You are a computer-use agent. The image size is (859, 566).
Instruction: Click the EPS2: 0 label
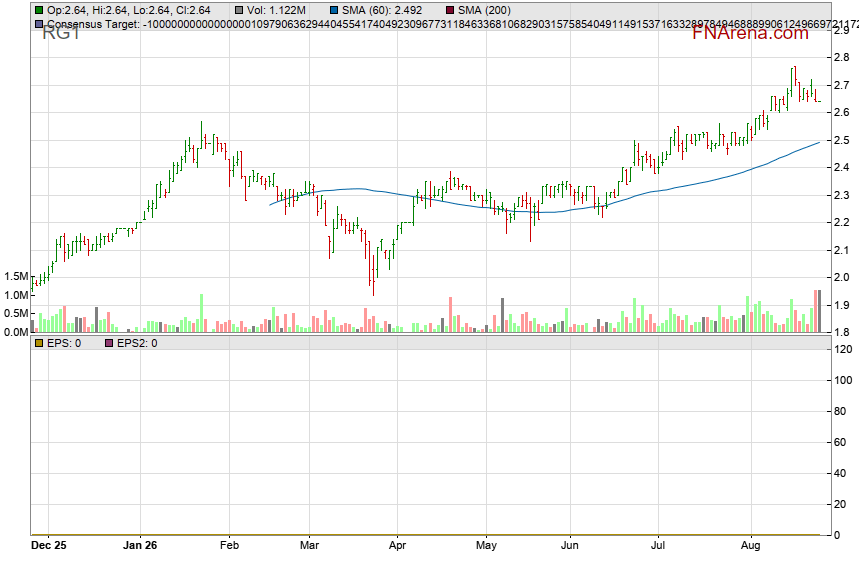pyautogui.click(x=137, y=344)
